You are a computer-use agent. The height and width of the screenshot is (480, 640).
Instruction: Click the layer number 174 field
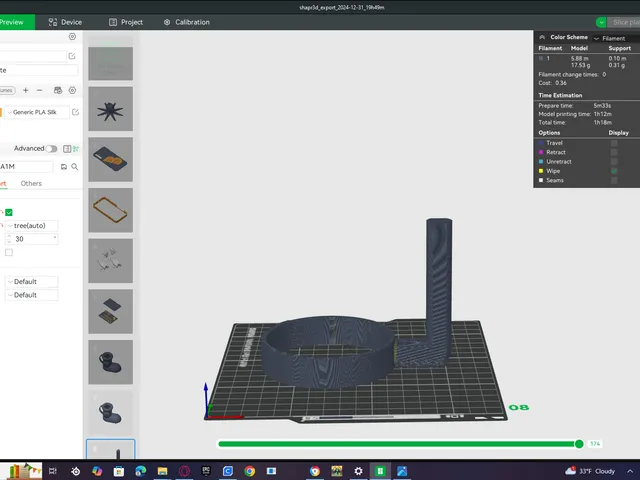[595, 444]
